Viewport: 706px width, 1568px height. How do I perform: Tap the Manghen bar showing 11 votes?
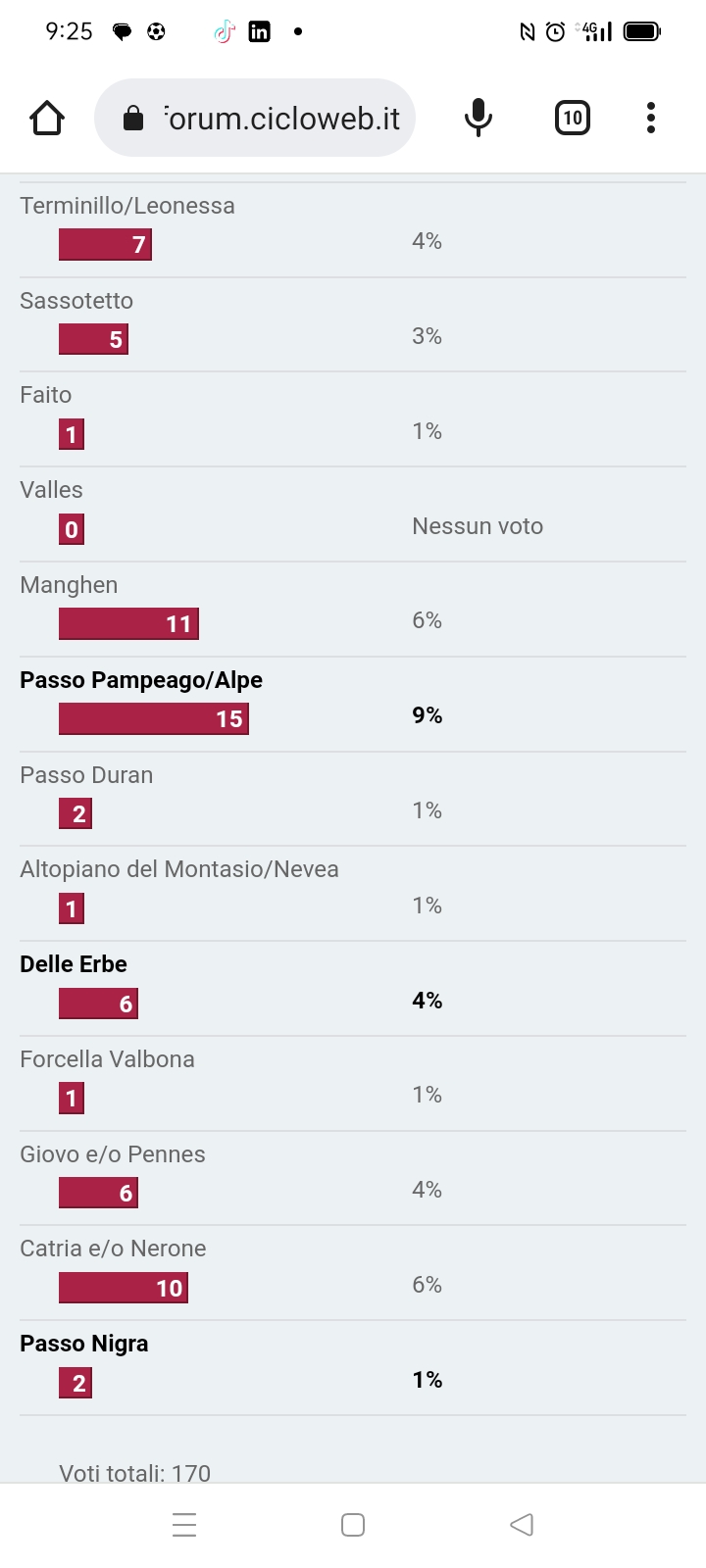pyautogui.click(x=128, y=624)
